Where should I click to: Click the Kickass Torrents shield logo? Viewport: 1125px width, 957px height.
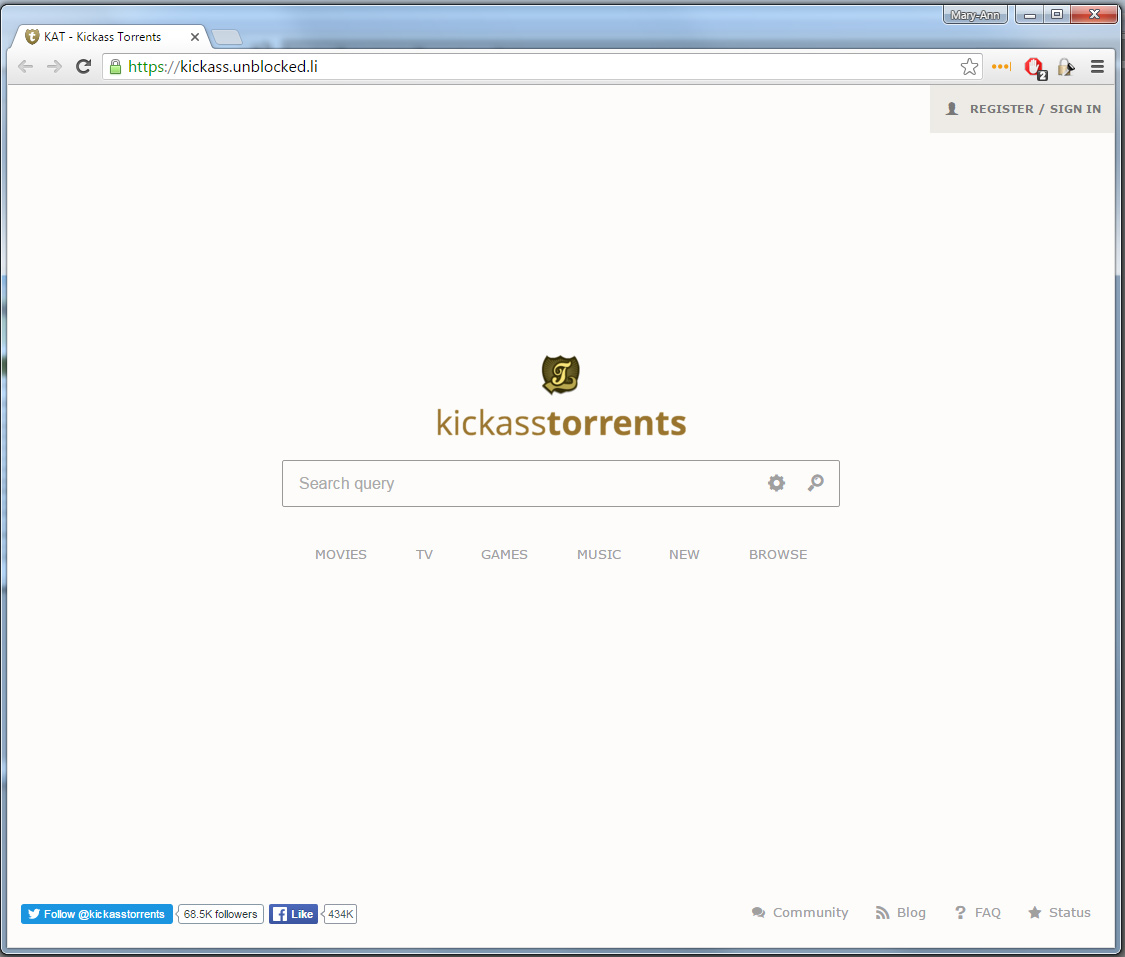(560, 374)
